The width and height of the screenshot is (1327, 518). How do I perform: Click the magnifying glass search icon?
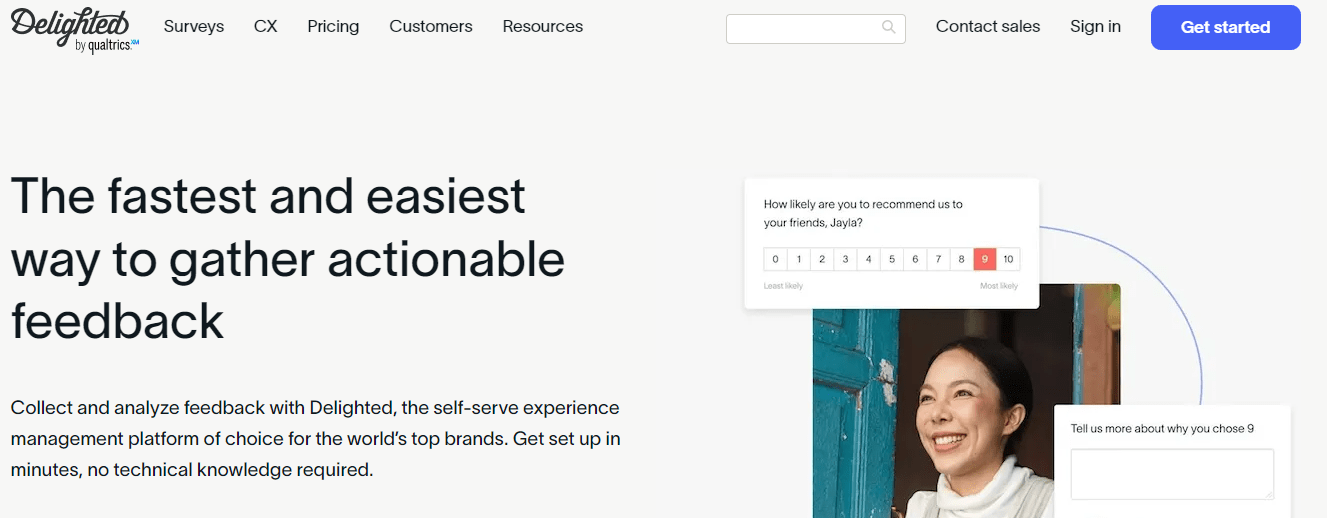tap(888, 28)
